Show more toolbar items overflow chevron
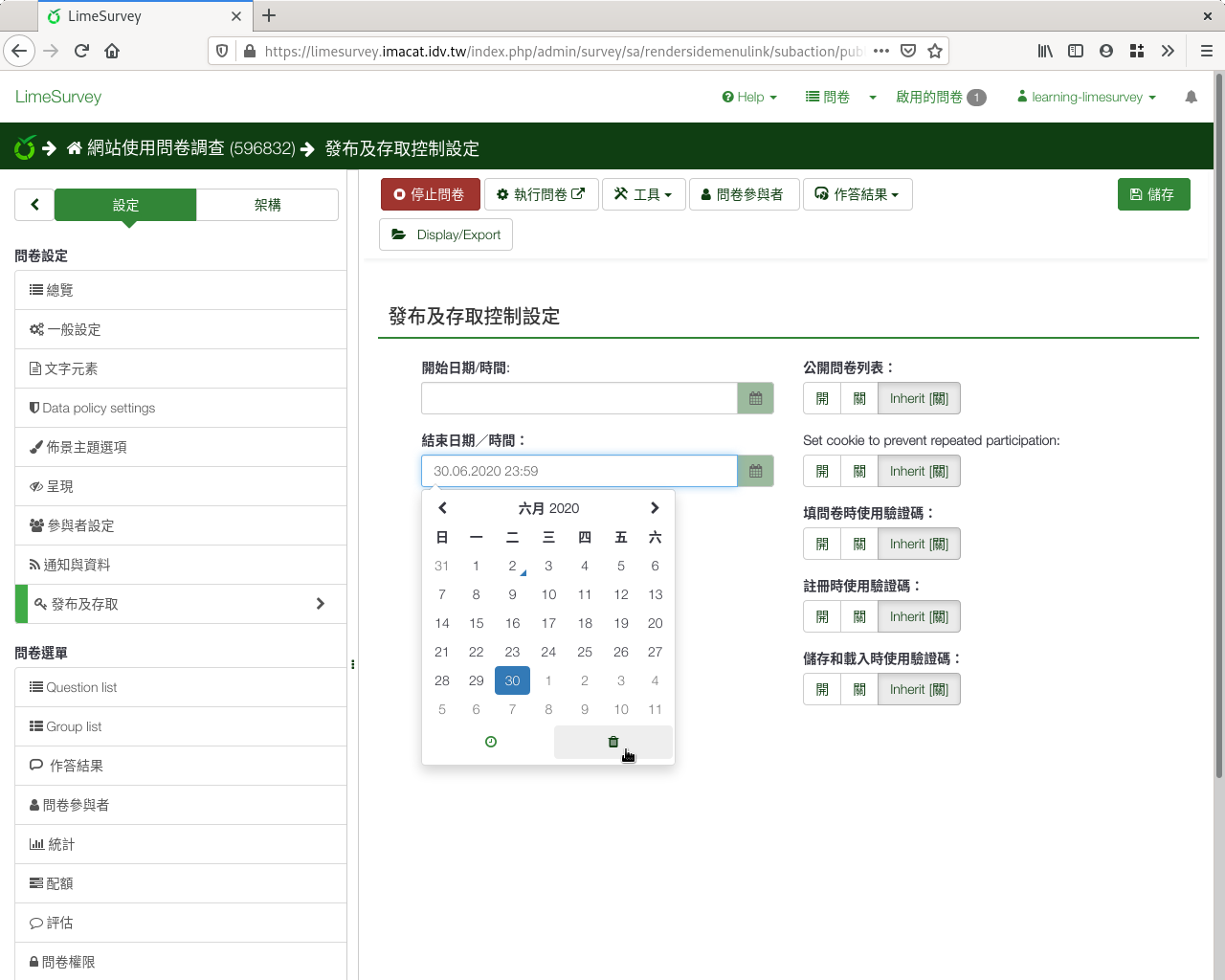 pos(1168,51)
